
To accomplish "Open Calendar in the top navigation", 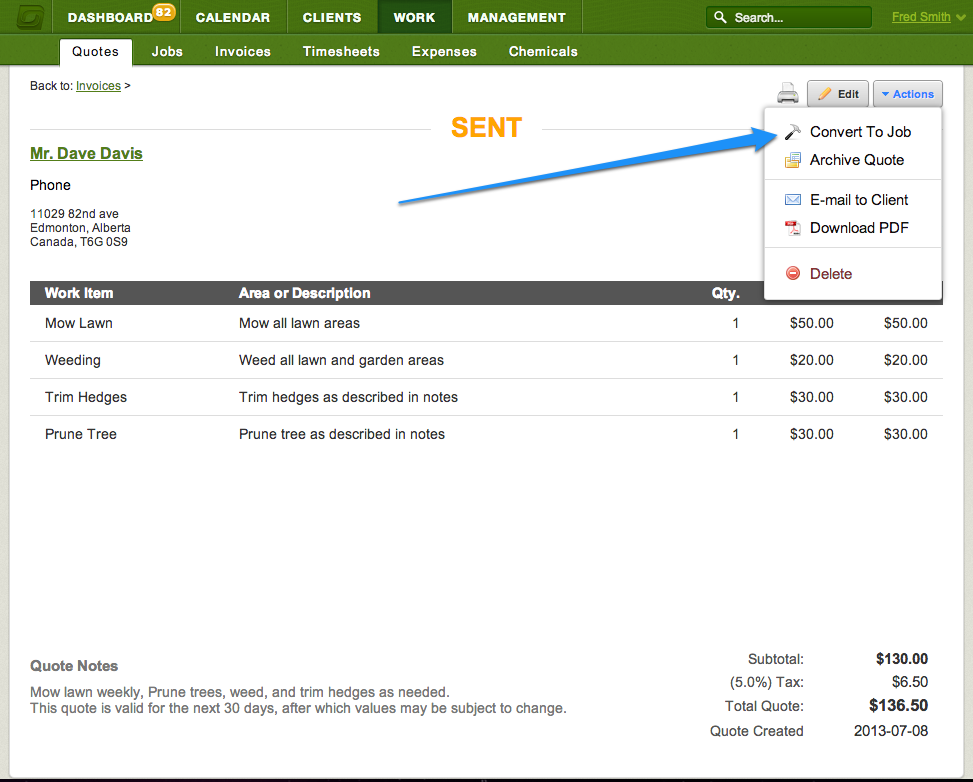I will click(x=232, y=17).
